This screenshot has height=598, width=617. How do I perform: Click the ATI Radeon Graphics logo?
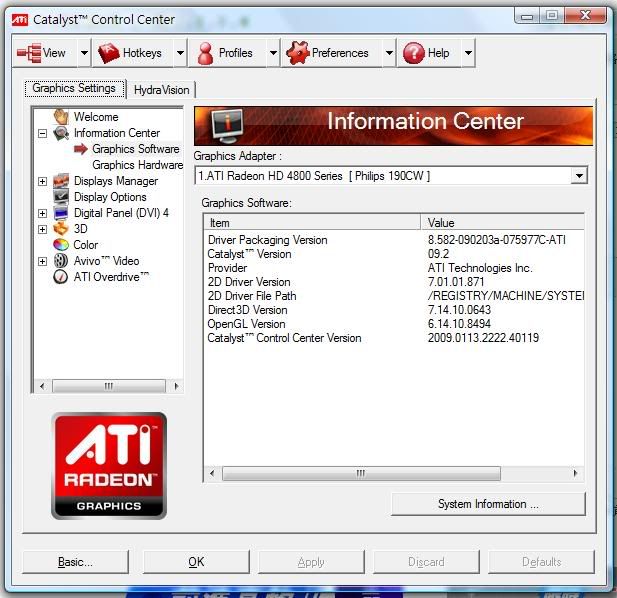click(109, 466)
